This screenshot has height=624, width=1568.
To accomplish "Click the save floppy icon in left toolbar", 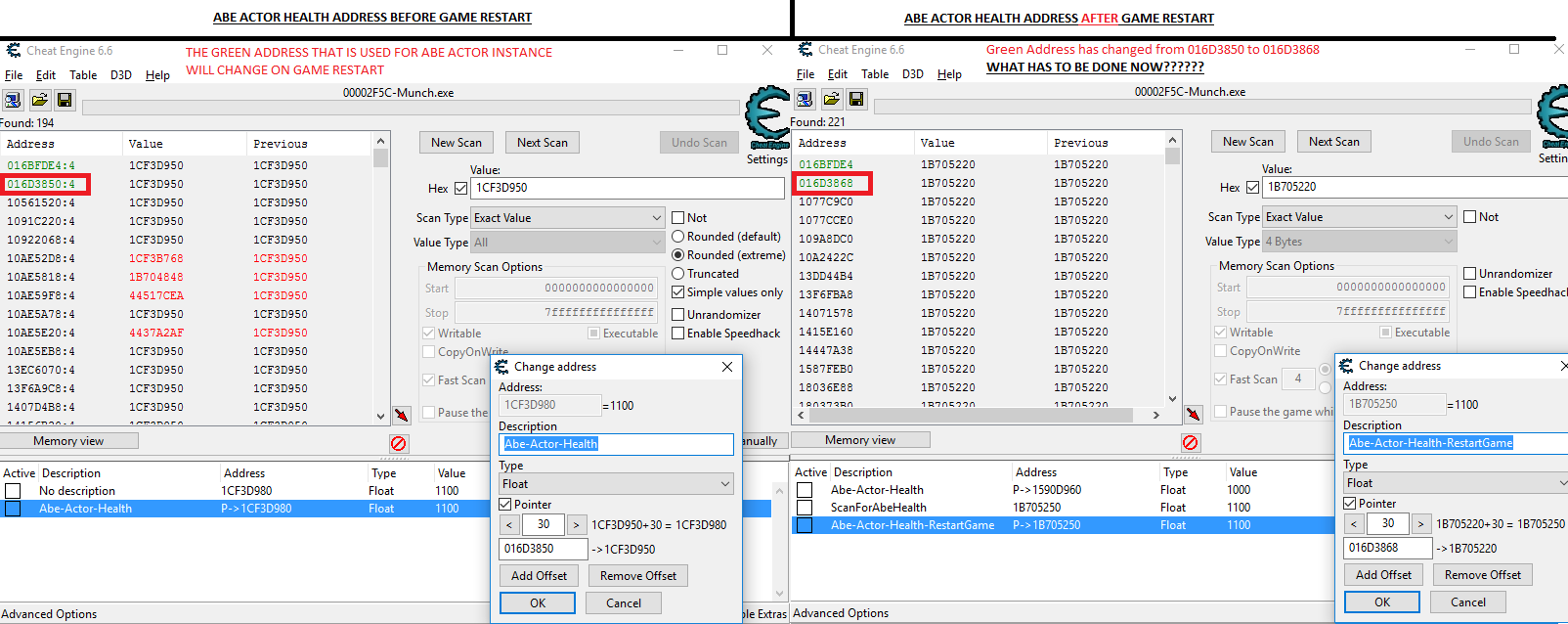I will click(x=65, y=100).
